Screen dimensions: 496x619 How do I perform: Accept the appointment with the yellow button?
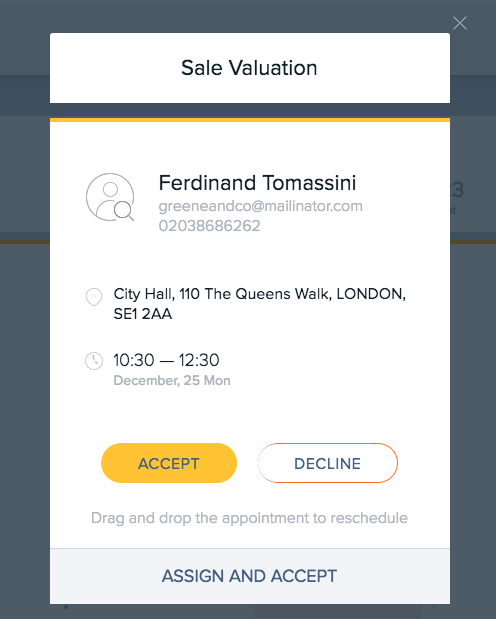[169, 463]
